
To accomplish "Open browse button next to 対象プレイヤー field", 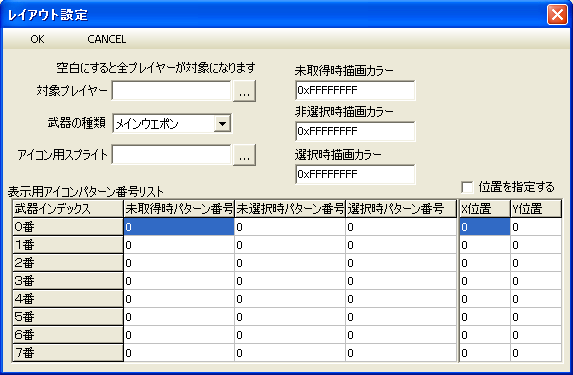I will click(x=244, y=91).
